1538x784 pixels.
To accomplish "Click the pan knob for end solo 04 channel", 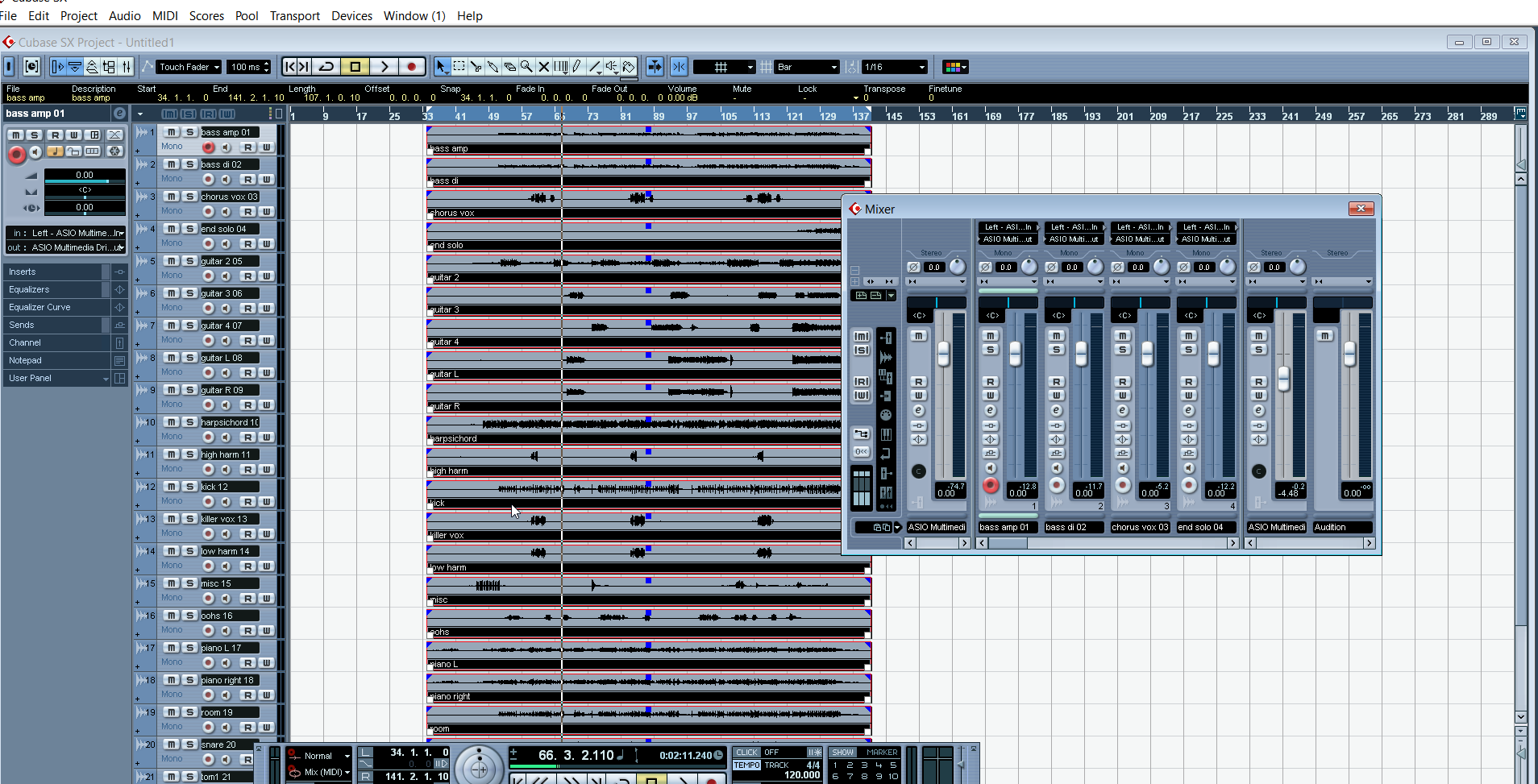I will click(1227, 267).
